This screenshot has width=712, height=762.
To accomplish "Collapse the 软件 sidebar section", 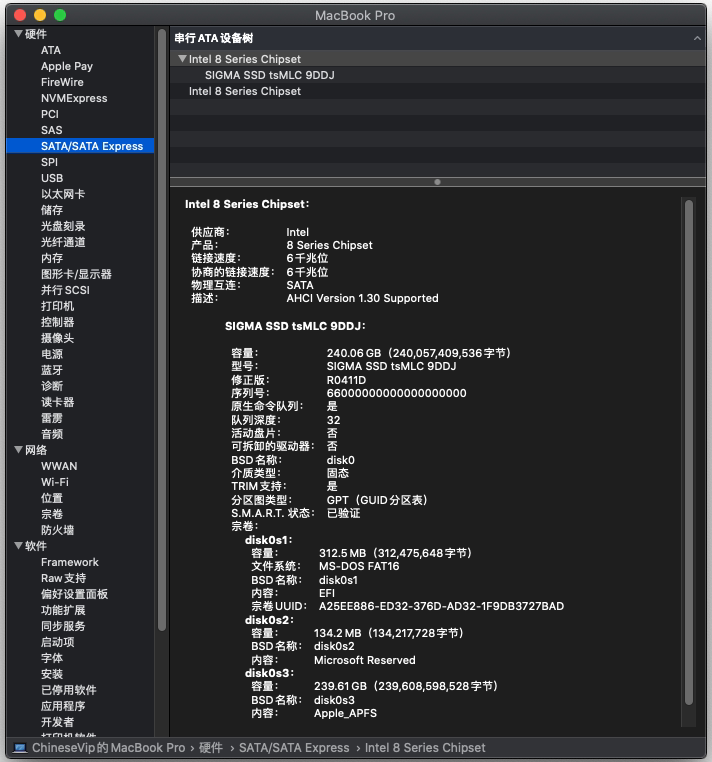I will tap(18, 546).
